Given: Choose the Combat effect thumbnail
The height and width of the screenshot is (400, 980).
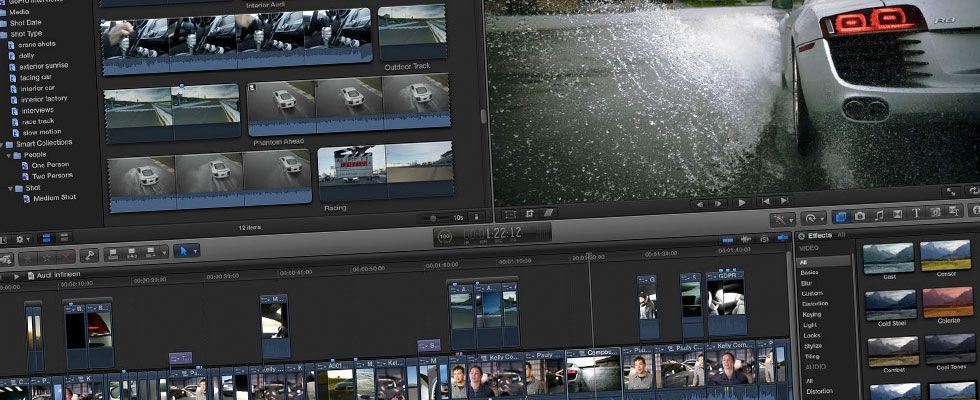Looking at the screenshot, I should [894, 352].
